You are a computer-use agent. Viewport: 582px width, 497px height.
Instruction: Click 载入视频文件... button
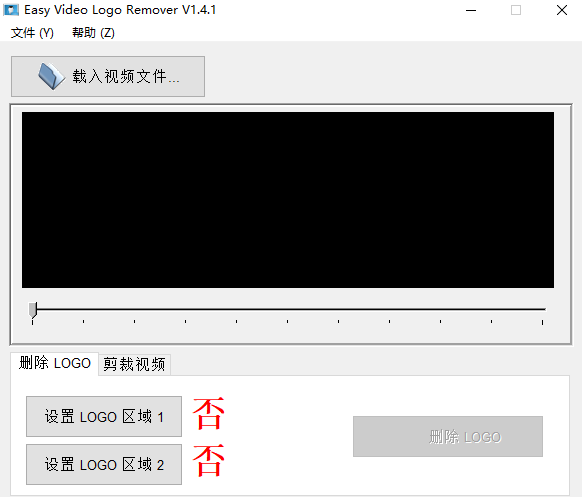(108, 76)
